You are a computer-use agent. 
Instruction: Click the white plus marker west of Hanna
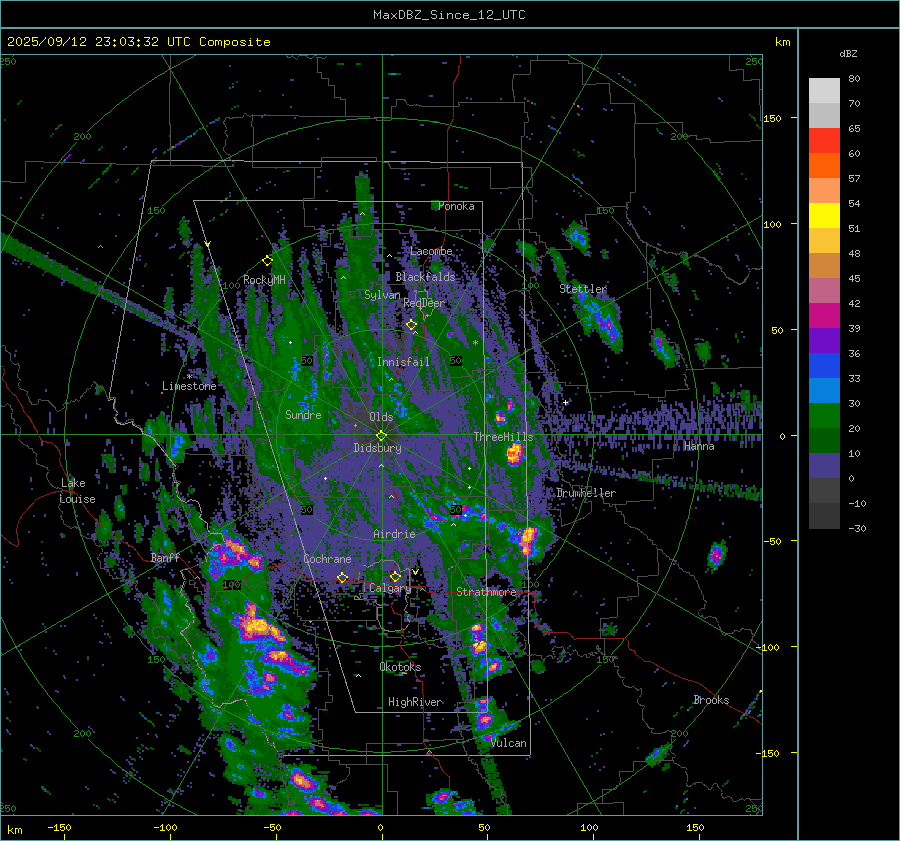tap(566, 402)
